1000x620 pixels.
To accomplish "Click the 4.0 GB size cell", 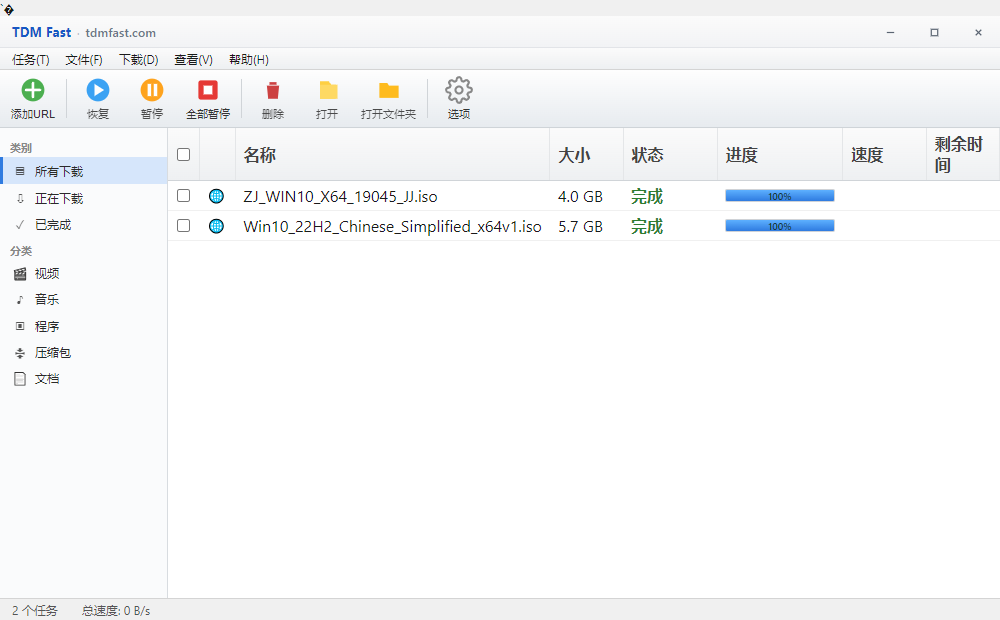I will click(580, 196).
